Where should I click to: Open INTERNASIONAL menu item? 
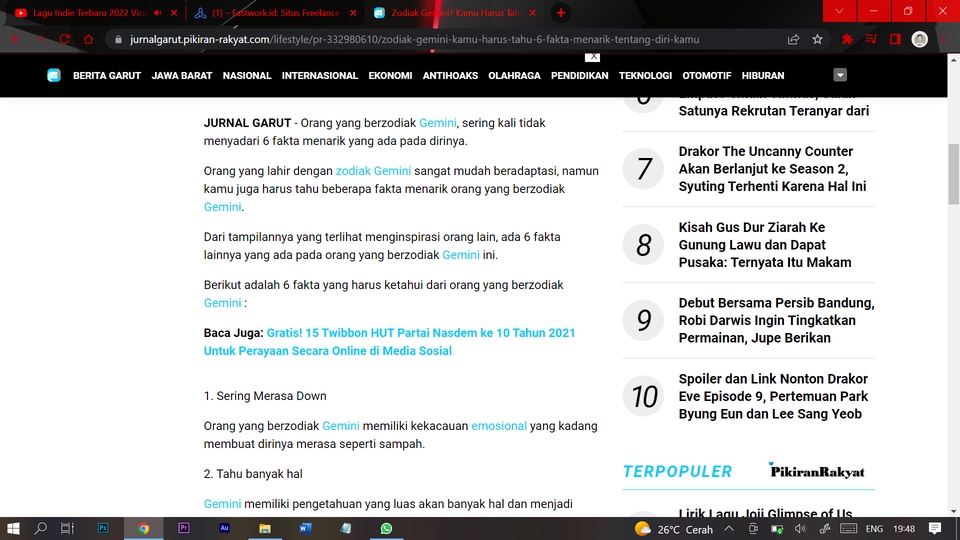pos(320,75)
